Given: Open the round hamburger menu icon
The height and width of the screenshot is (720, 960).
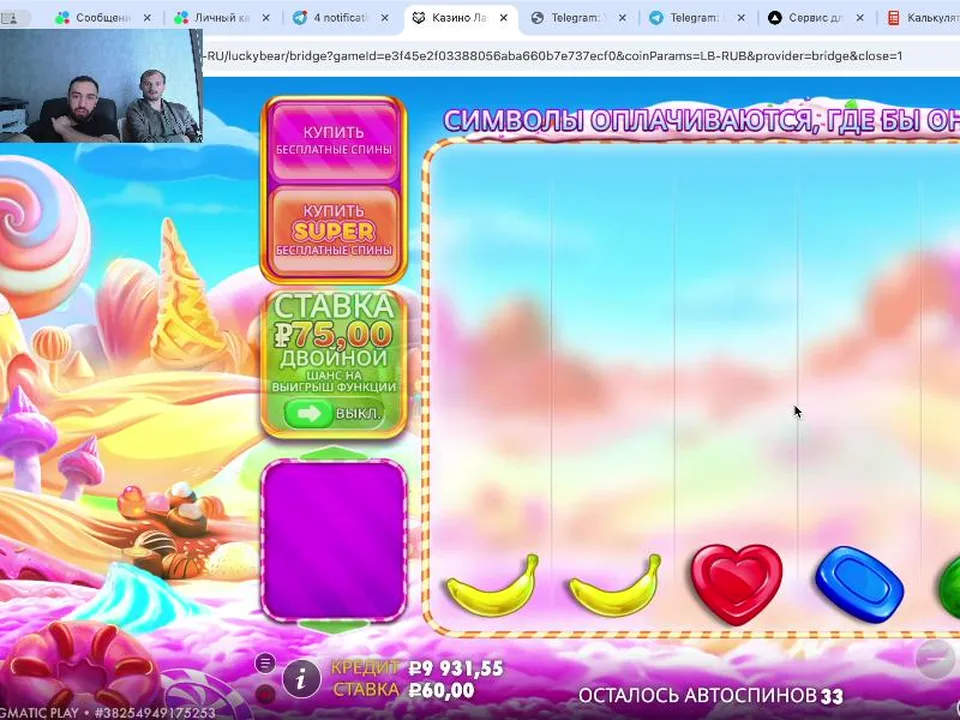Looking at the screenshot, I should click(x=265, y=663).
